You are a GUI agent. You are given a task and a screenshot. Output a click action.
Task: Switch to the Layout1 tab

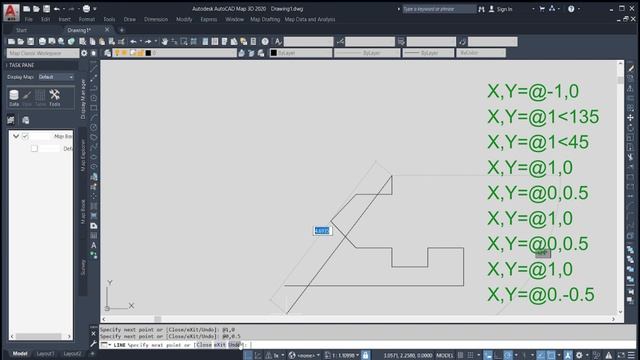tap(45, 353)
